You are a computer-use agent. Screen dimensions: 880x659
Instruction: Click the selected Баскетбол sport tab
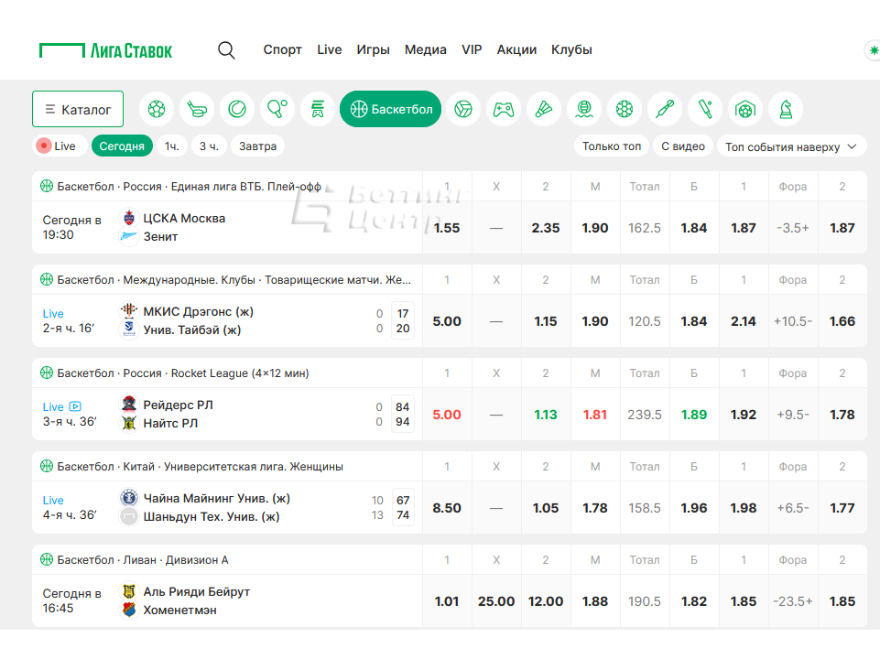(x=391, y=109)
